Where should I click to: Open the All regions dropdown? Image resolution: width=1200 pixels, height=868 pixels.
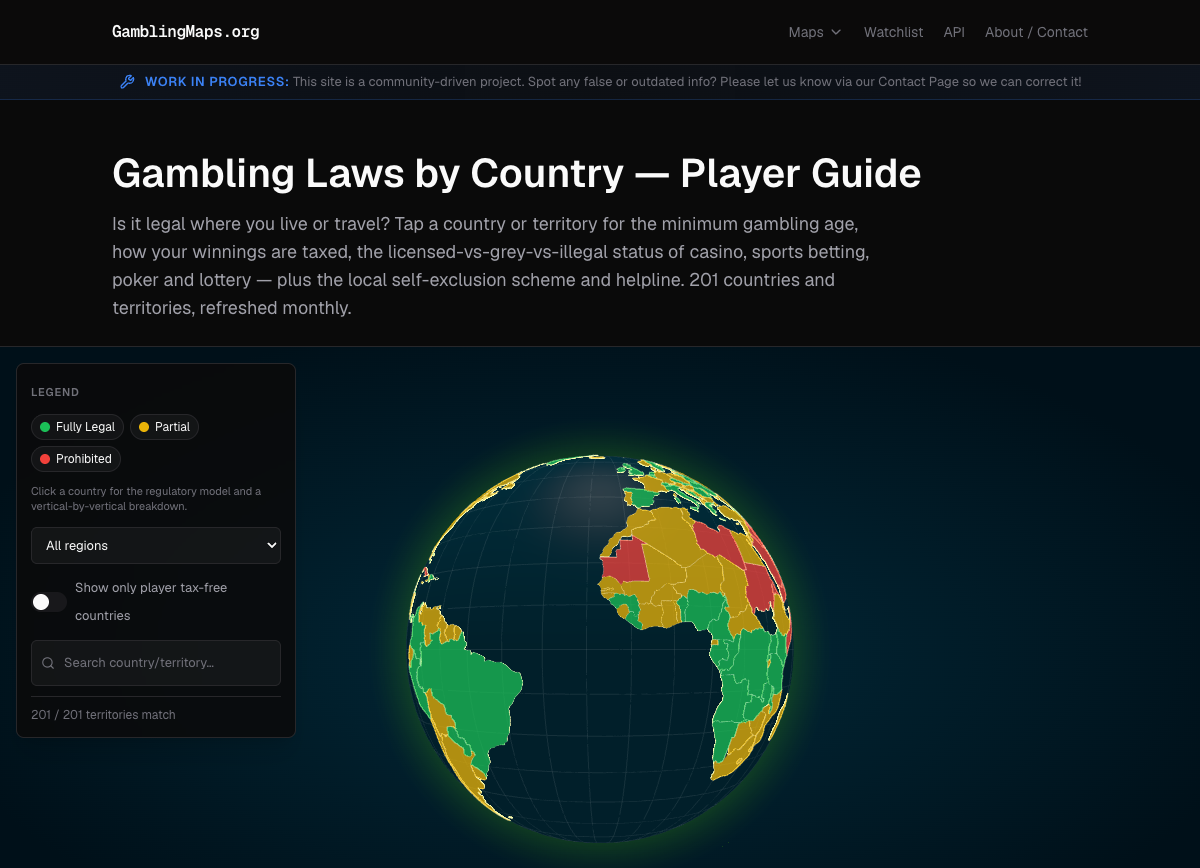[156, 546]
